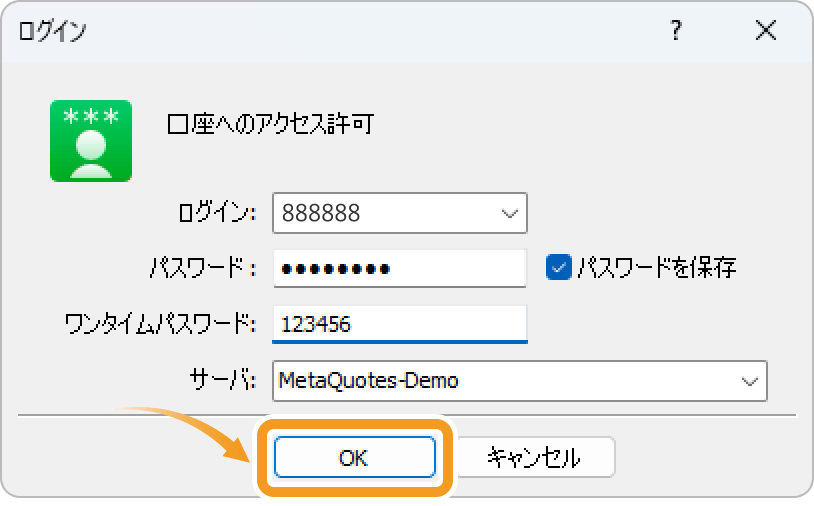
Task: Click the login number 888888 text
Action: (x=321, y=213)
